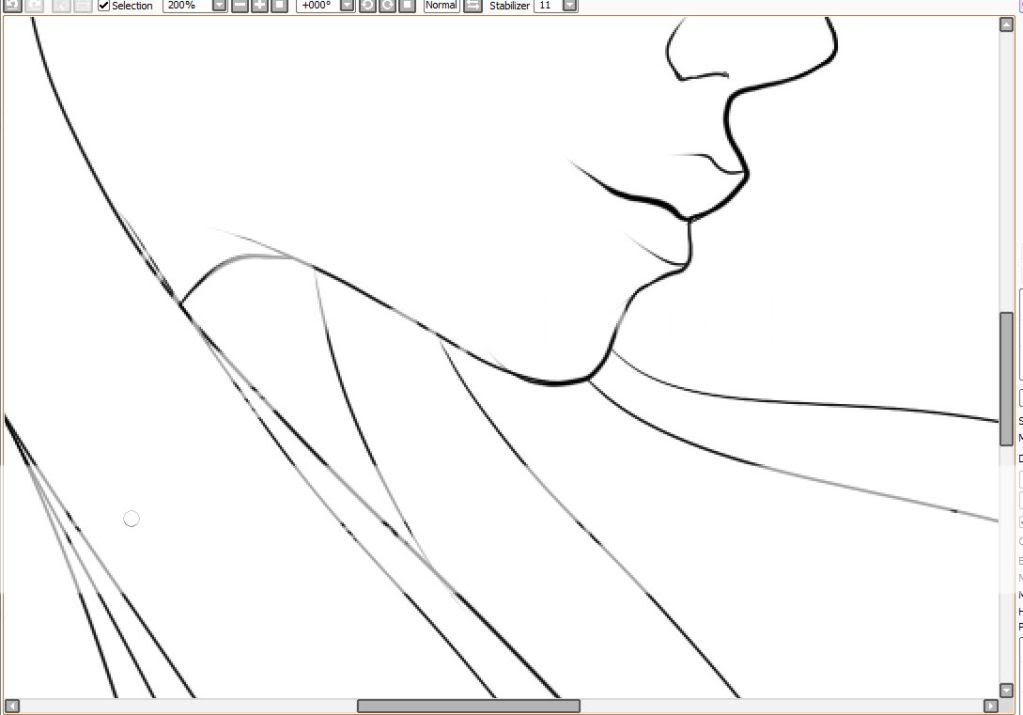Reset the canvas rotation angle
This screenshot has width=1023, height=715.
point(407,5)
